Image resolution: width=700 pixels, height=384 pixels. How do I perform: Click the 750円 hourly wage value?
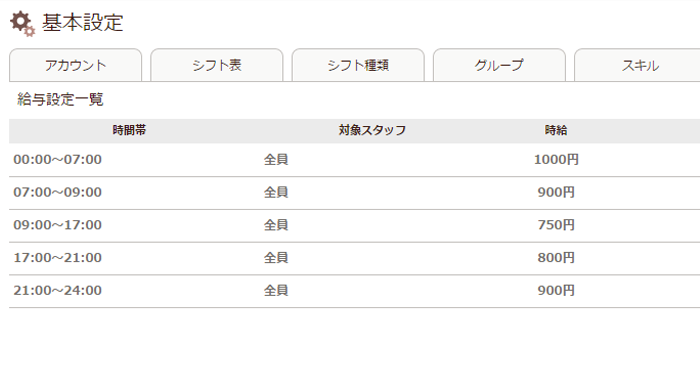pyautogui.click(x=556, y=225)
